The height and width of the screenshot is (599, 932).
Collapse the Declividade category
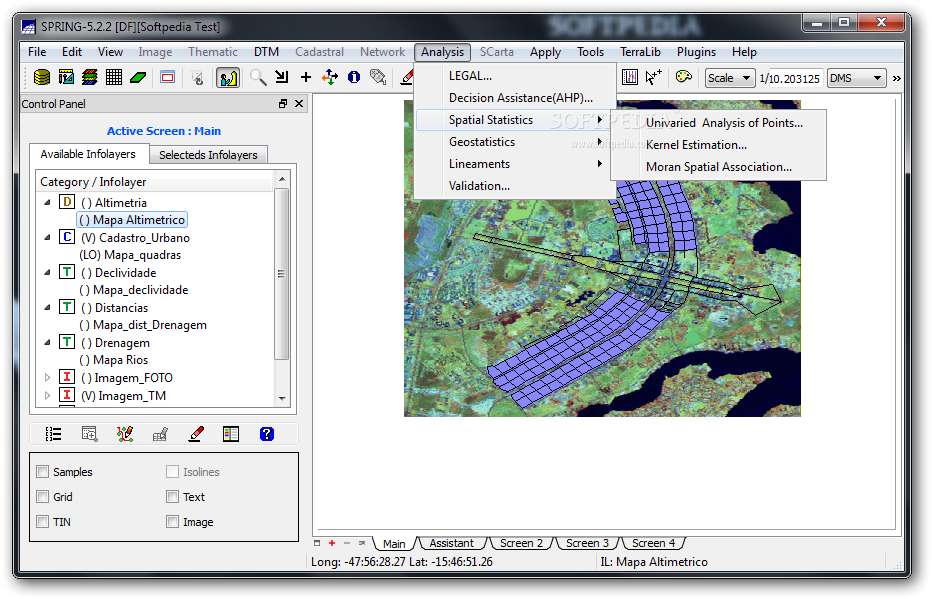[48, 273]
